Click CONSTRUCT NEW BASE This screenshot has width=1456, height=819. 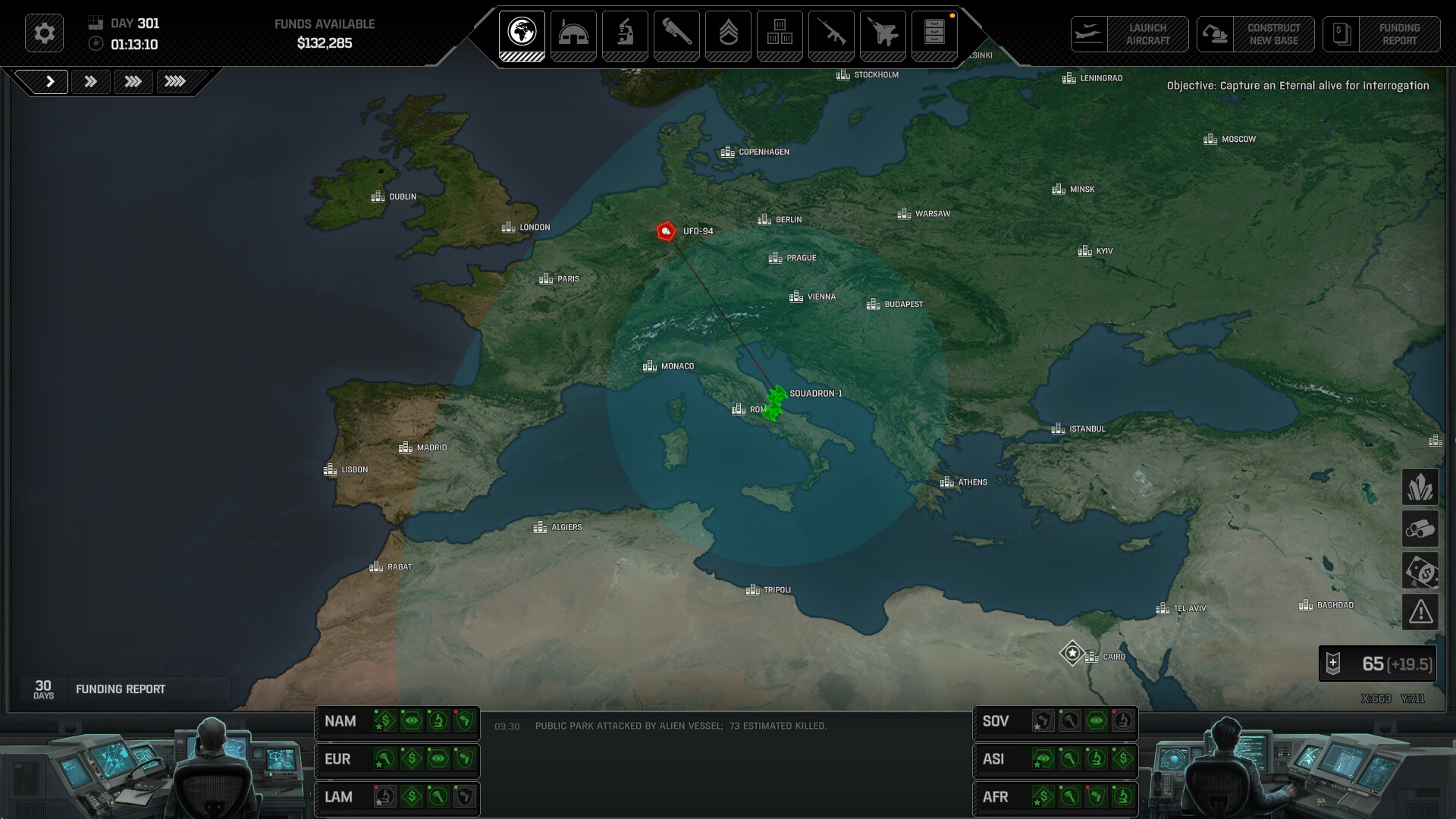pos(1257,33)
